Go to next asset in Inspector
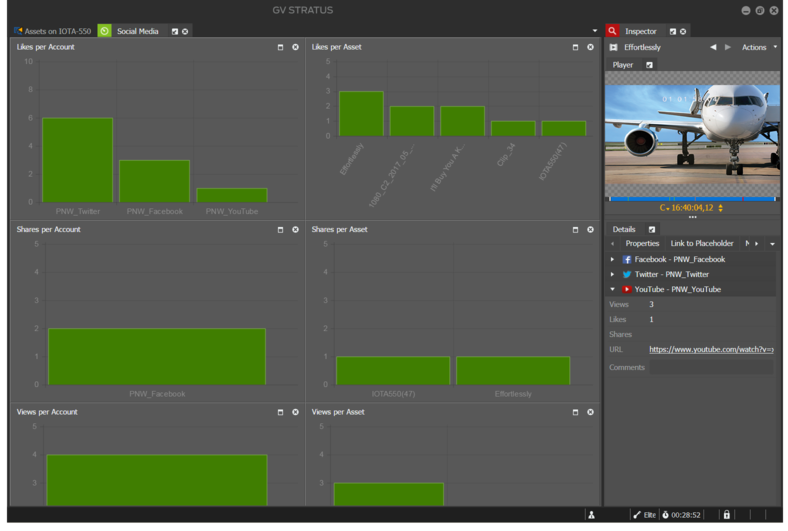Viewport: 788px width, 531px height. pos(728,47)
